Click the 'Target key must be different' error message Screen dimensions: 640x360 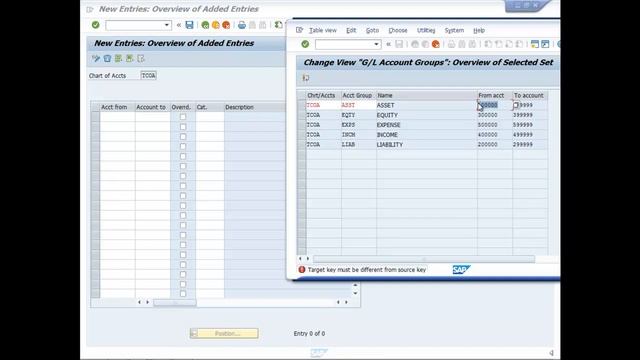coord(367,270)
